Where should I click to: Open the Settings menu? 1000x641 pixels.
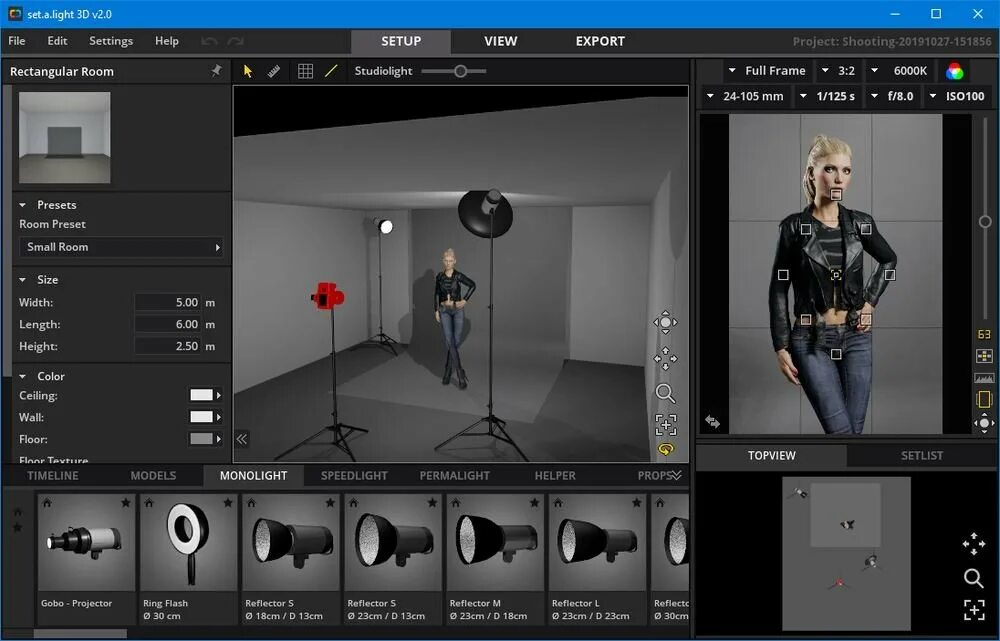[111, 41]
